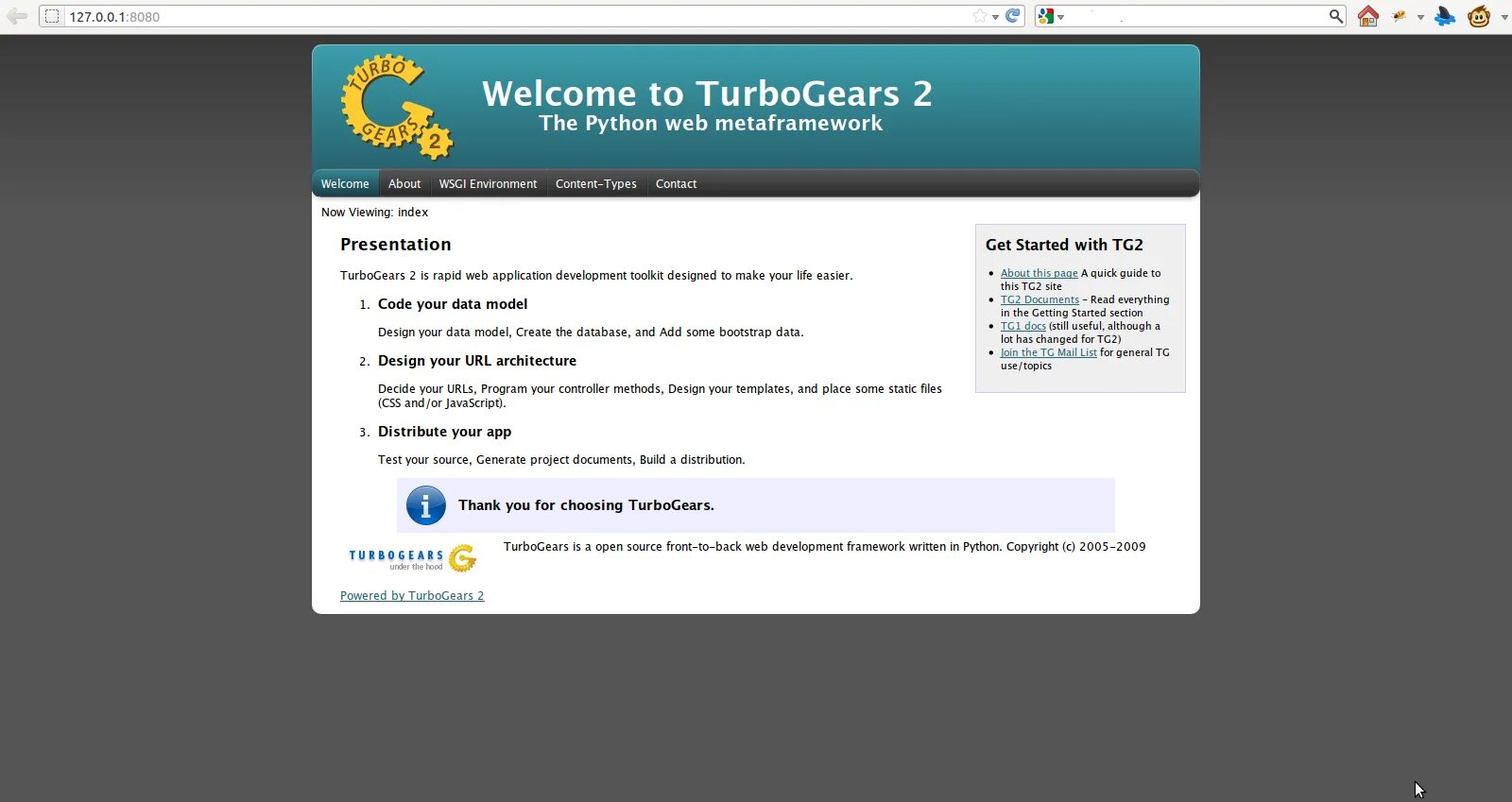Screen dimensions: 1512x802
Task: Click 'Thank you for choosing TurboGears.' message
Action: (586, 504)
